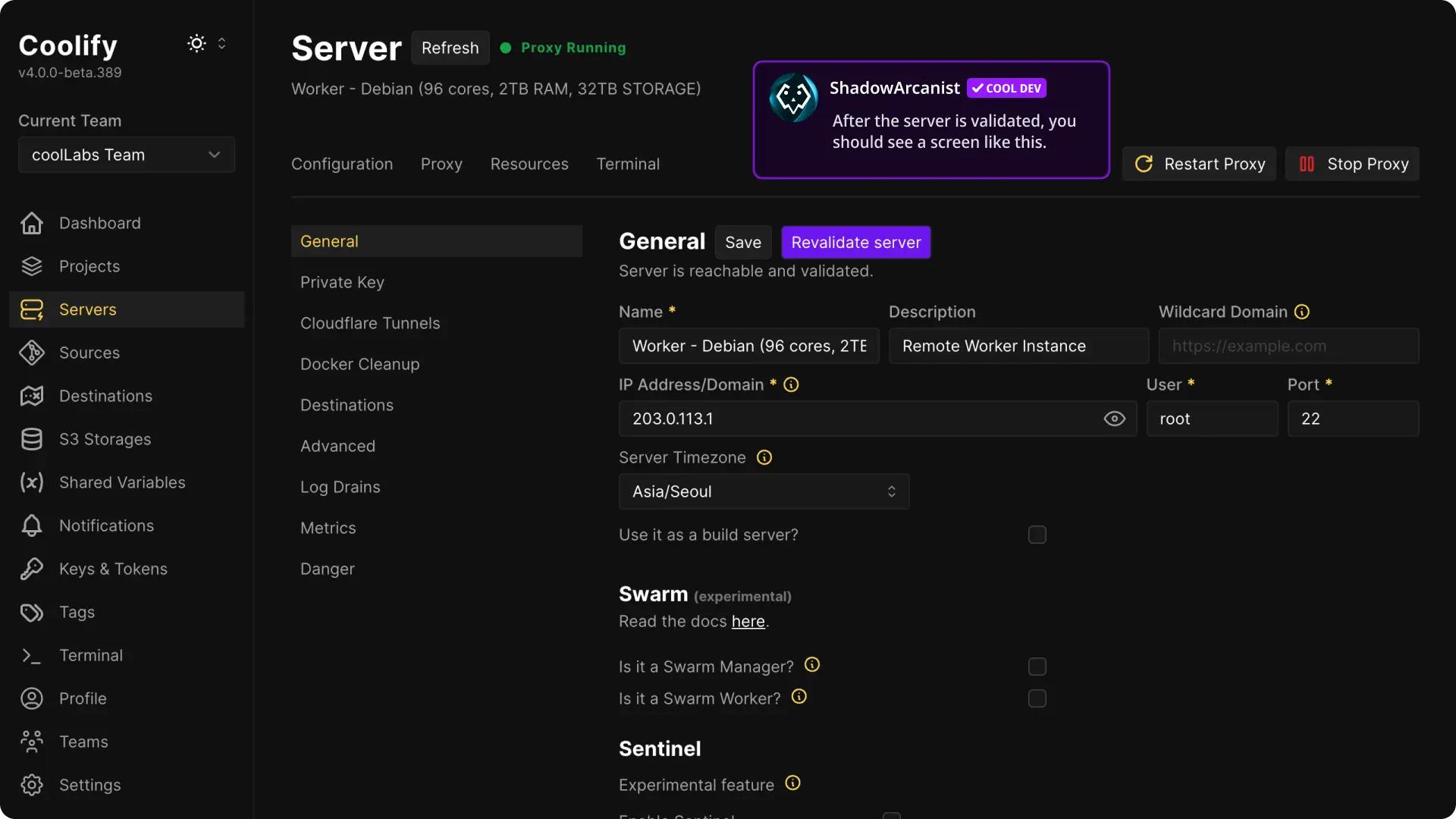Click the Revalidate server button
1456x819 pixels.
coord(855,243)
